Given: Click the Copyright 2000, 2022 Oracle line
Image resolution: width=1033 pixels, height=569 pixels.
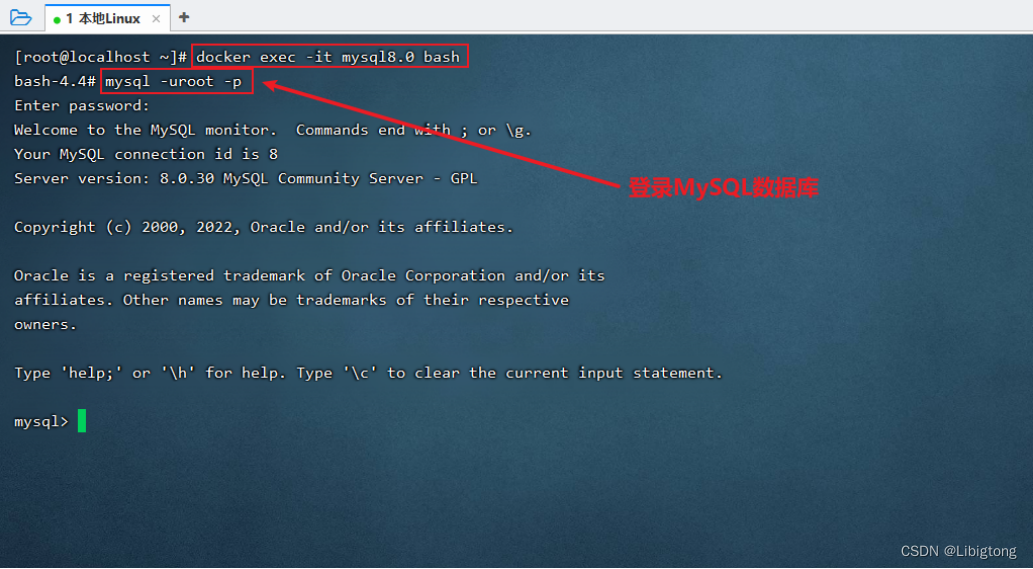Looking at the screenshot, I should 263,227.
